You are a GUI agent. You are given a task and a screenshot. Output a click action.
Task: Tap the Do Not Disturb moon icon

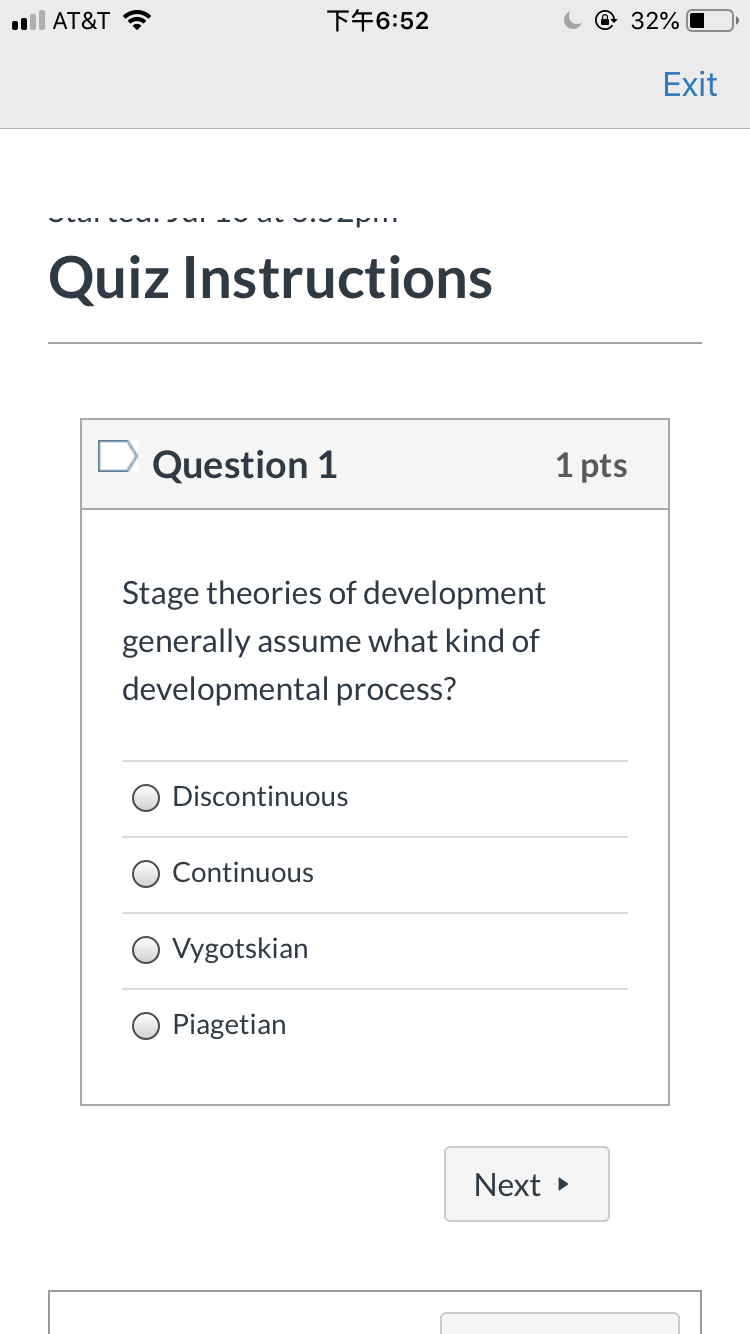pos(573,21)
